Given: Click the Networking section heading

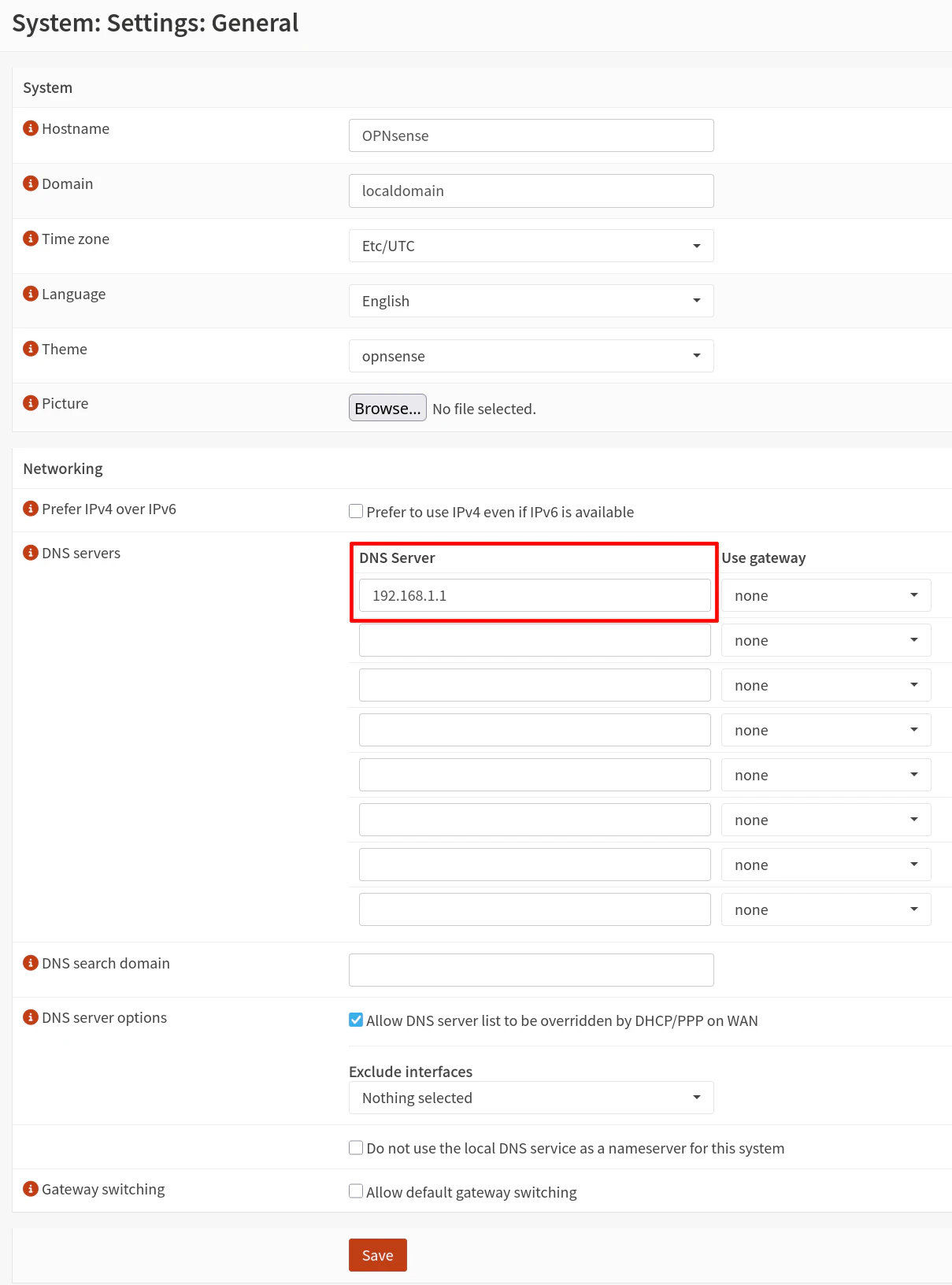Looking at the screenshot, I should (x=63, y=468).
